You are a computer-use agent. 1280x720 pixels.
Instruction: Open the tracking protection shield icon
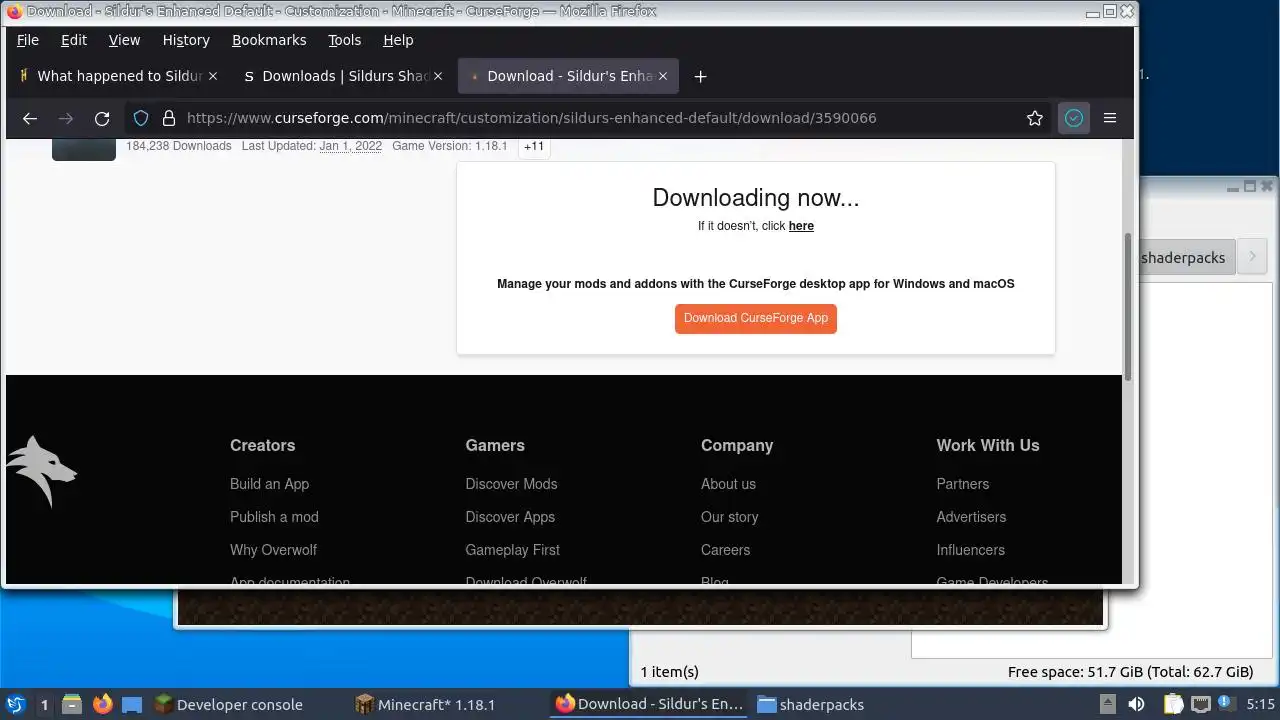pos(141,118)
